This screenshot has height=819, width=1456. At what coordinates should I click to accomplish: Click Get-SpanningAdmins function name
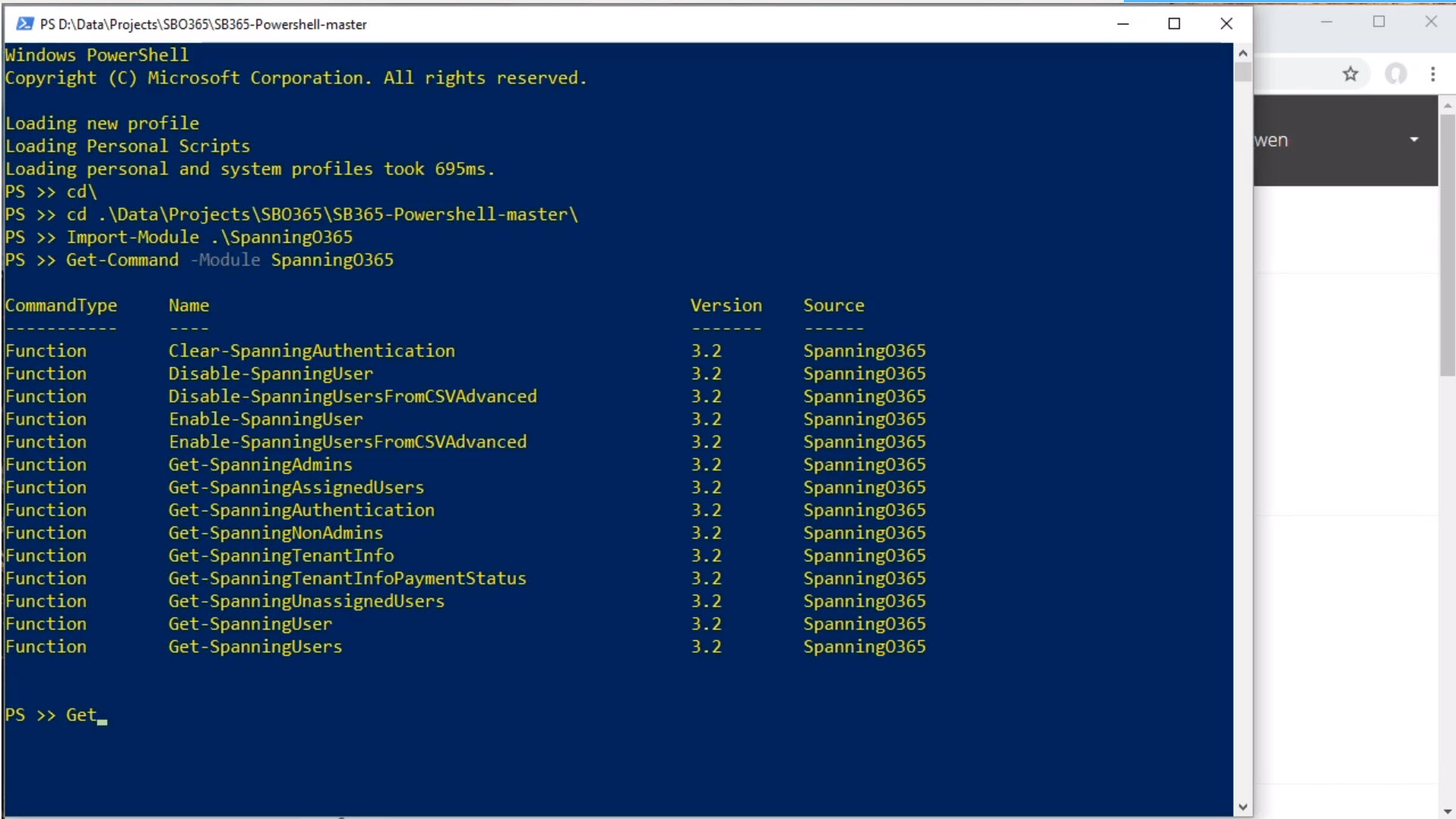[260, 465]
